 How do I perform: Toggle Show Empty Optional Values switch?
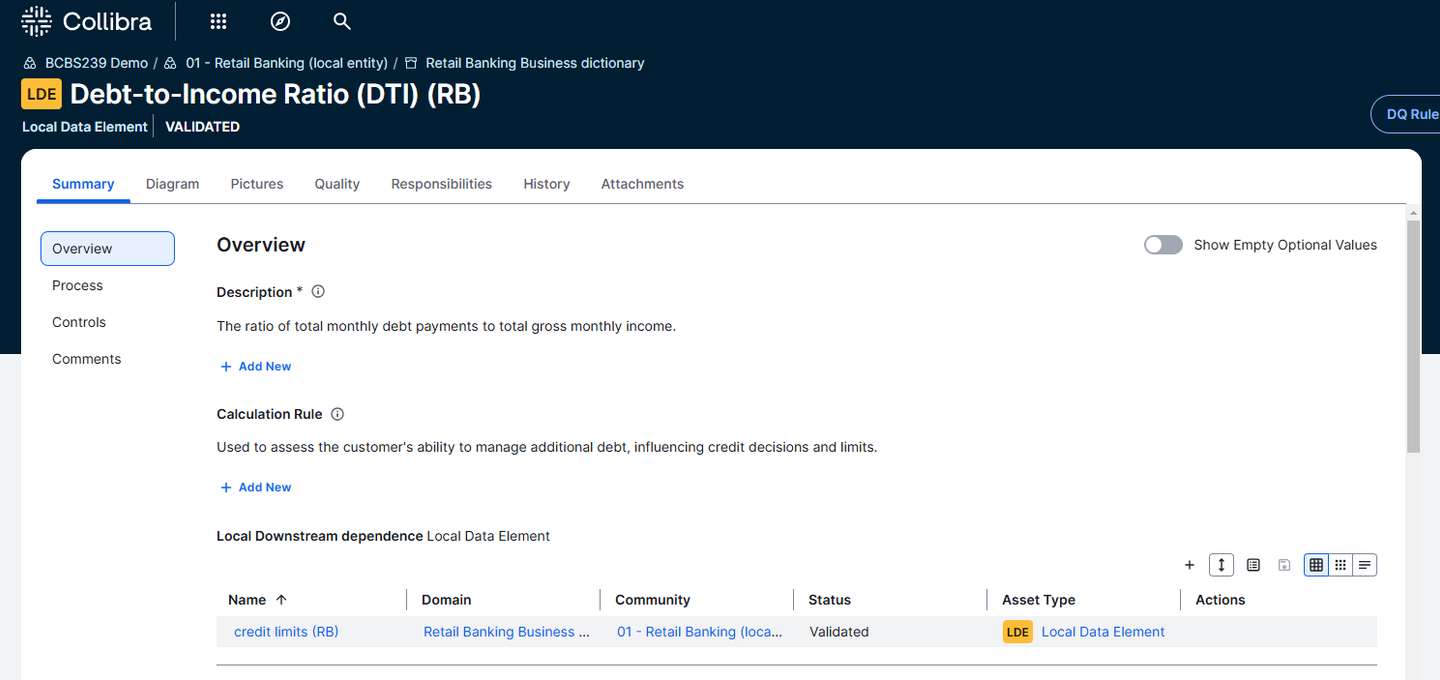1163,245
